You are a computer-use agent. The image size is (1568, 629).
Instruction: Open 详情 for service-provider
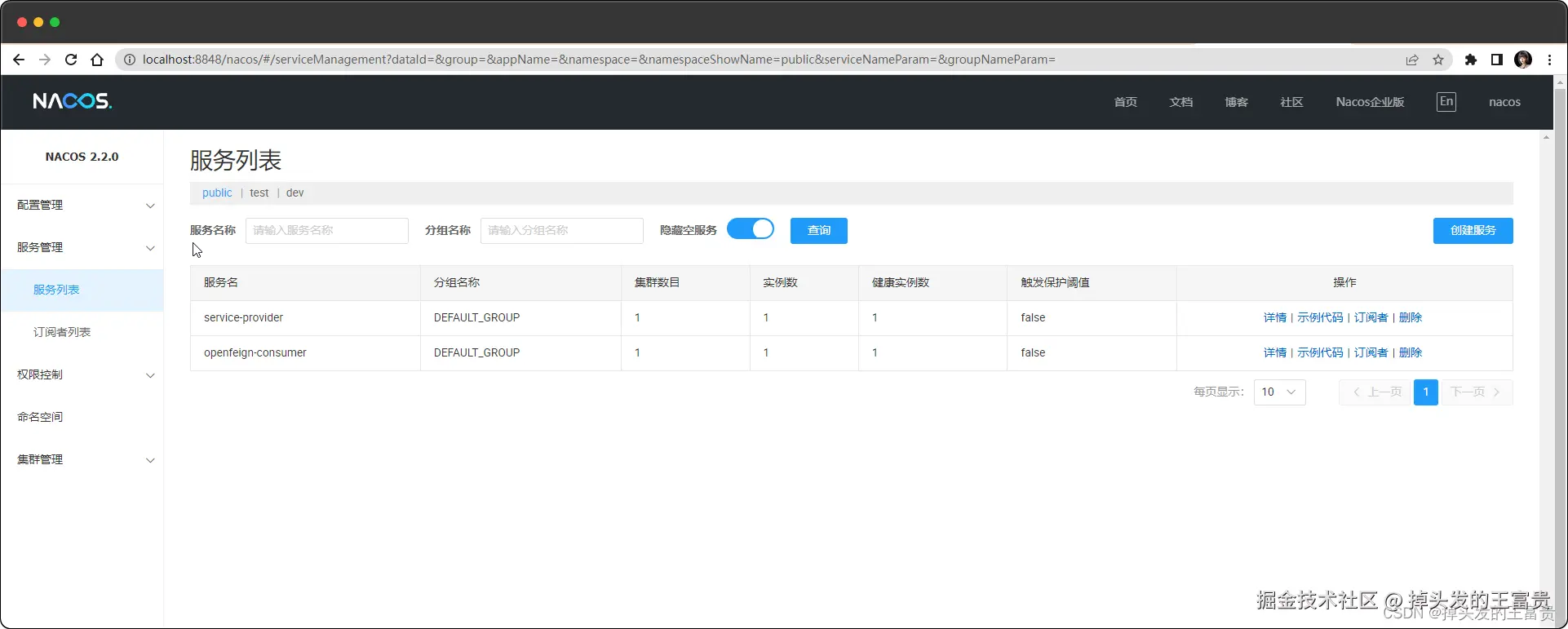(1274, 317)
